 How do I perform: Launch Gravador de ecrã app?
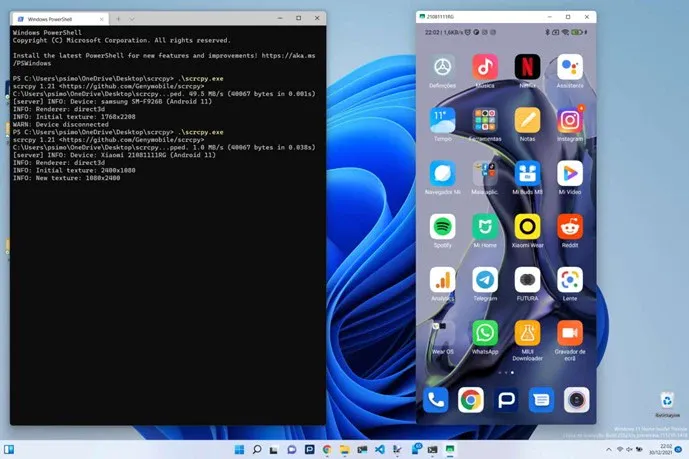(x=570, y=333)
